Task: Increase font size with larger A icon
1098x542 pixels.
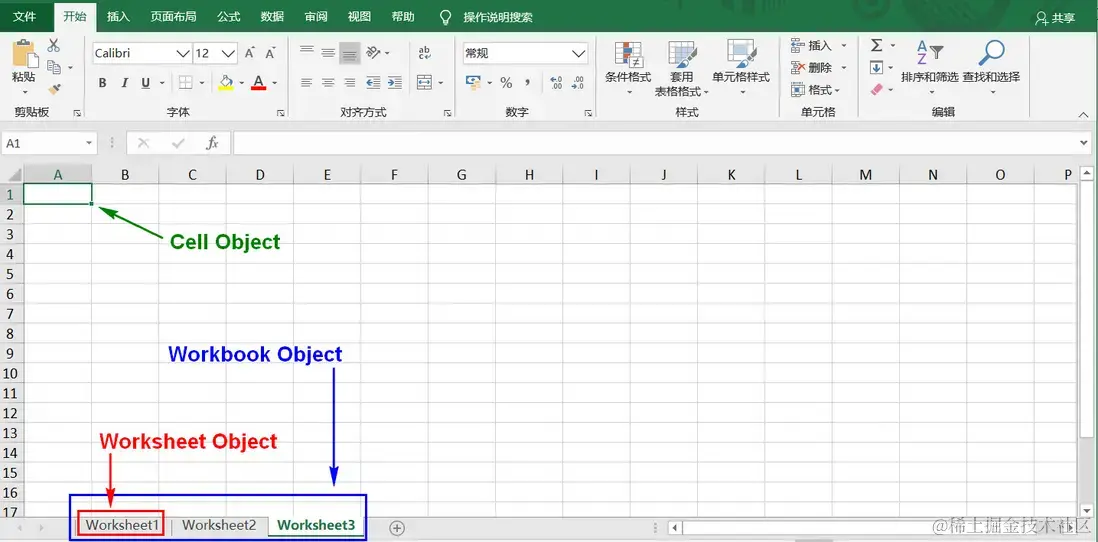Action: [x=250, y=53]
